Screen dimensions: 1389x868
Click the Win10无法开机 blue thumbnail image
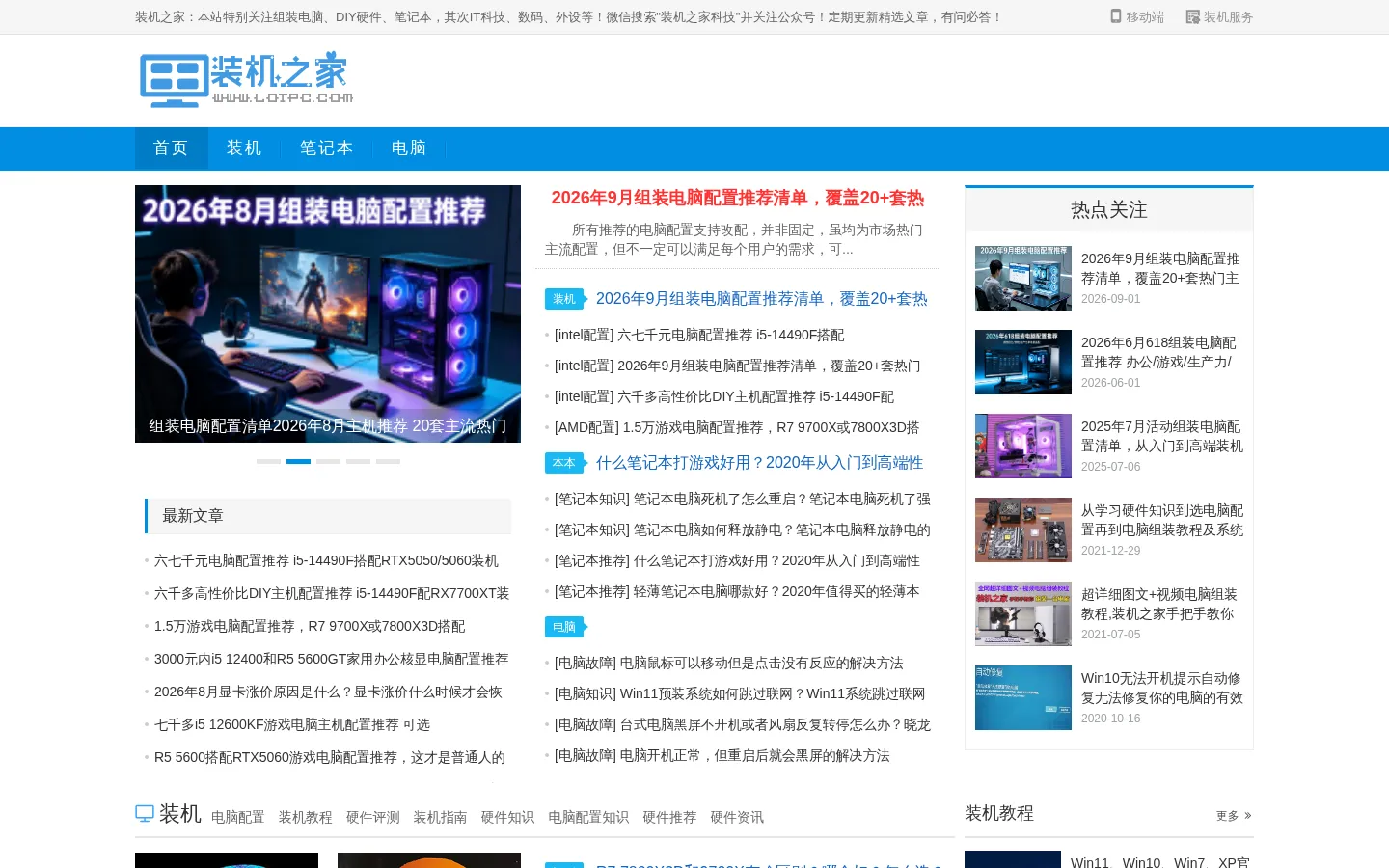1023,698
